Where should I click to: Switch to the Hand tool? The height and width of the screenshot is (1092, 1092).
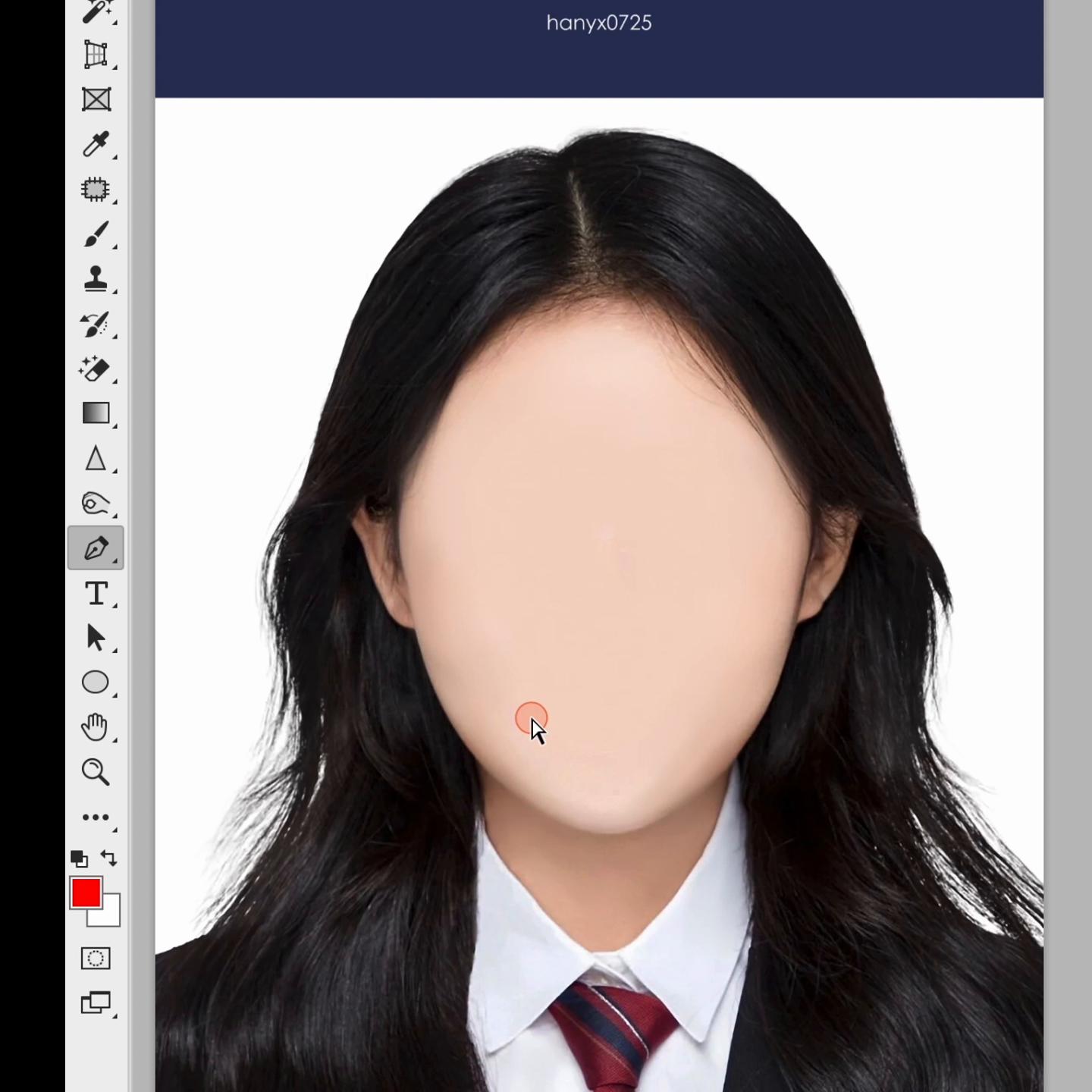[96, 727]
